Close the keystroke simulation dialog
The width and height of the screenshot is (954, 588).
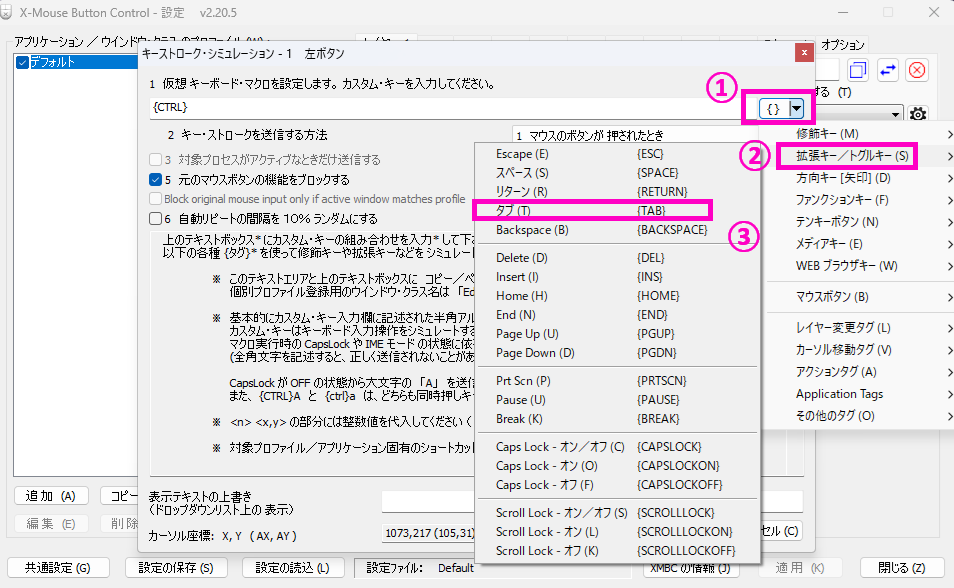[804, 53]
